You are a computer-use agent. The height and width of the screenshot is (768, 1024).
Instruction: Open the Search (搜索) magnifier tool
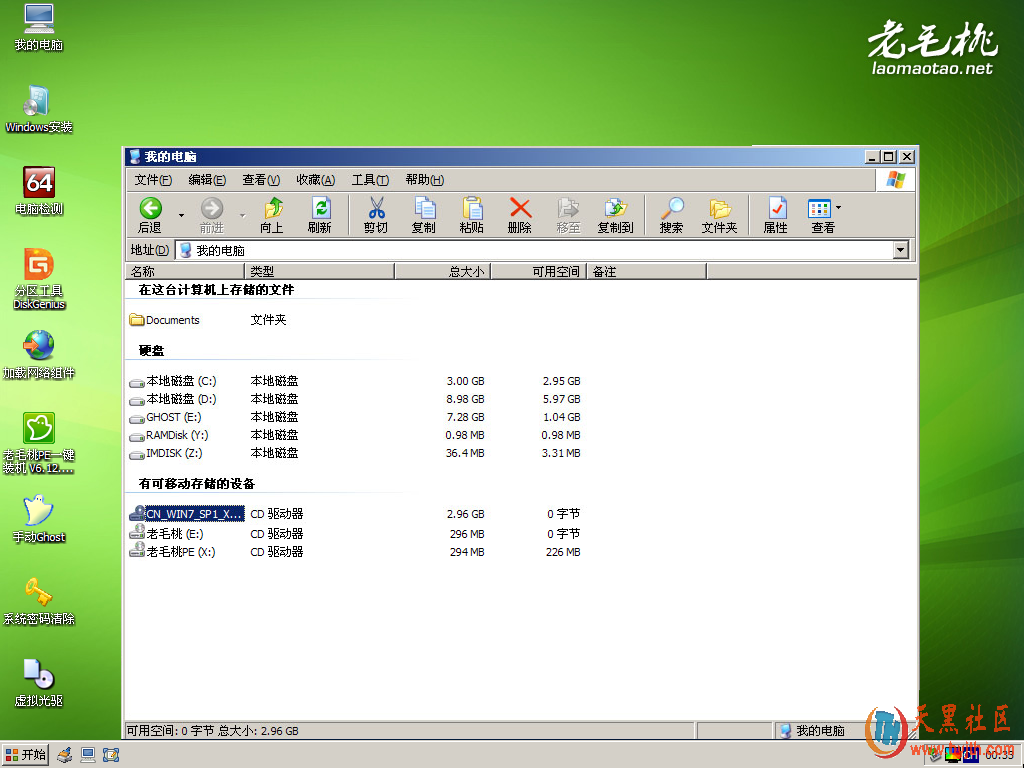(x=672, y=214)
